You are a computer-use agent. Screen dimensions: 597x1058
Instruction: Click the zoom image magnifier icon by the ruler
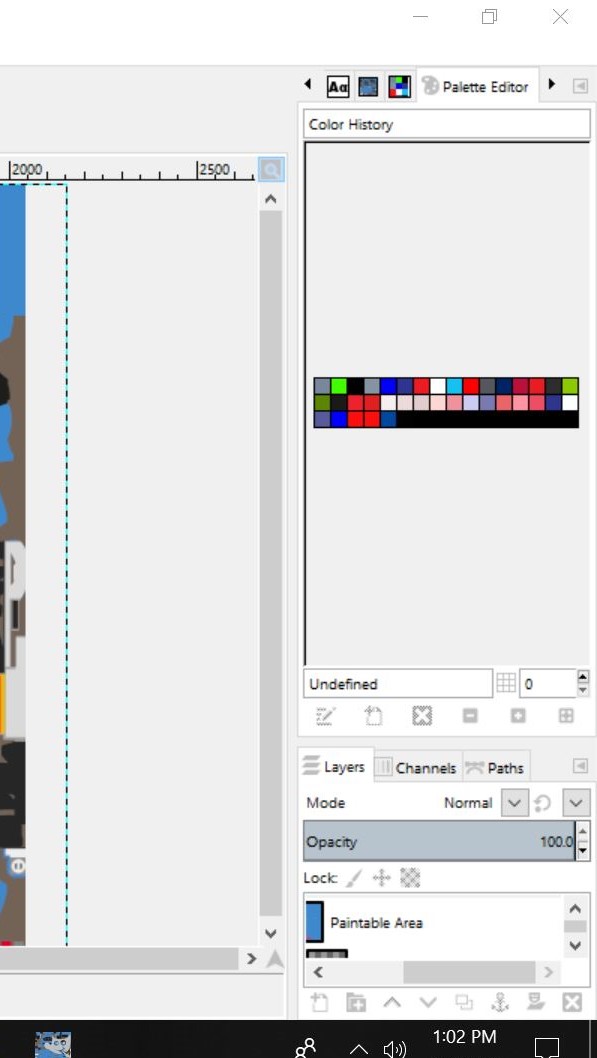[x=271, y=169]
